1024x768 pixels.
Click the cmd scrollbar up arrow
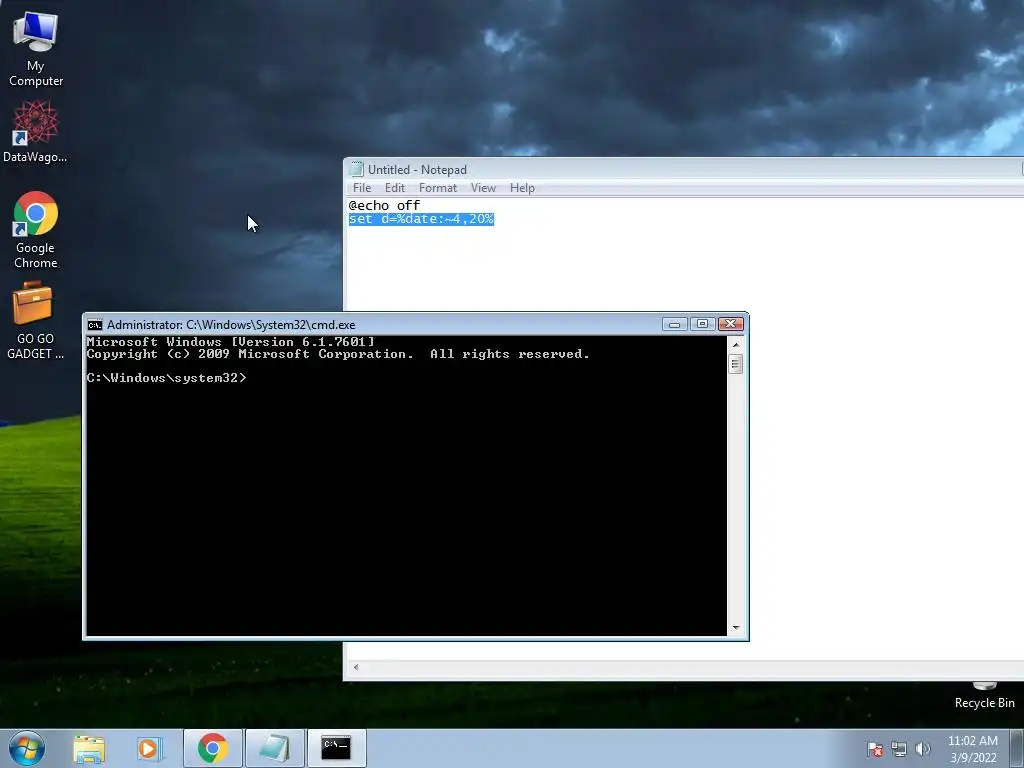(736, 344)
